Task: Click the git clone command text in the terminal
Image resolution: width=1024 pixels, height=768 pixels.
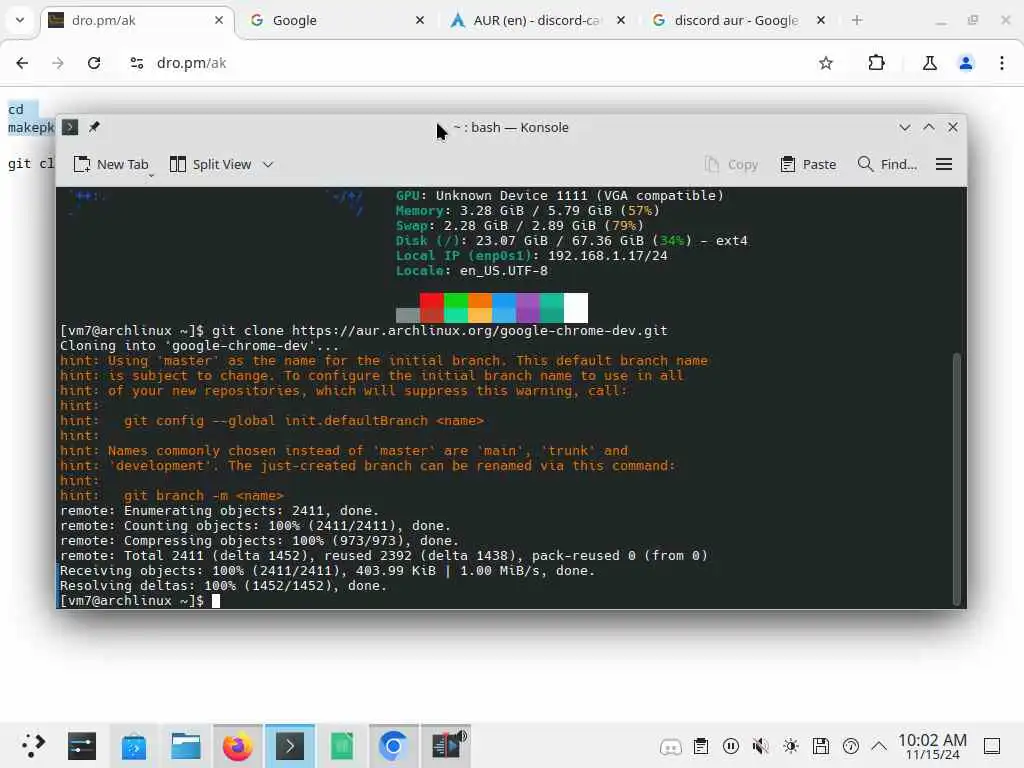Action: [440, 330]
